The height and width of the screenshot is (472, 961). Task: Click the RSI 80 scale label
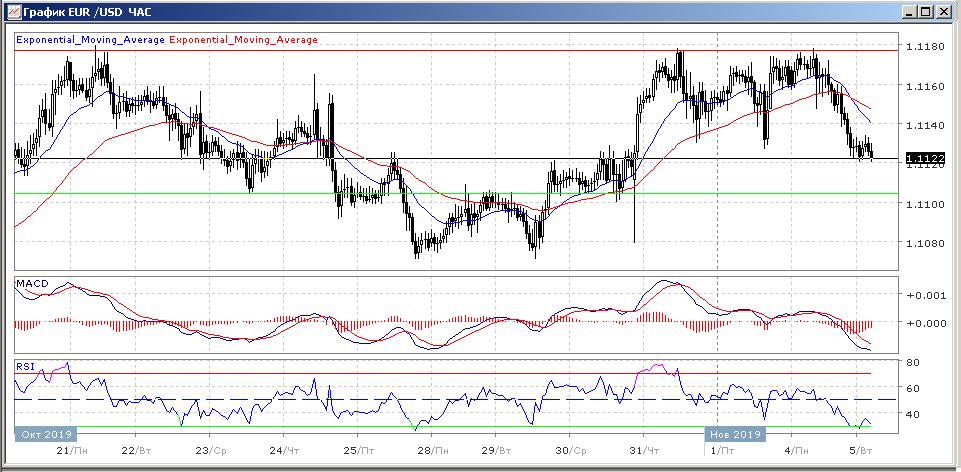pyautogui.click(x=912, y=362)
